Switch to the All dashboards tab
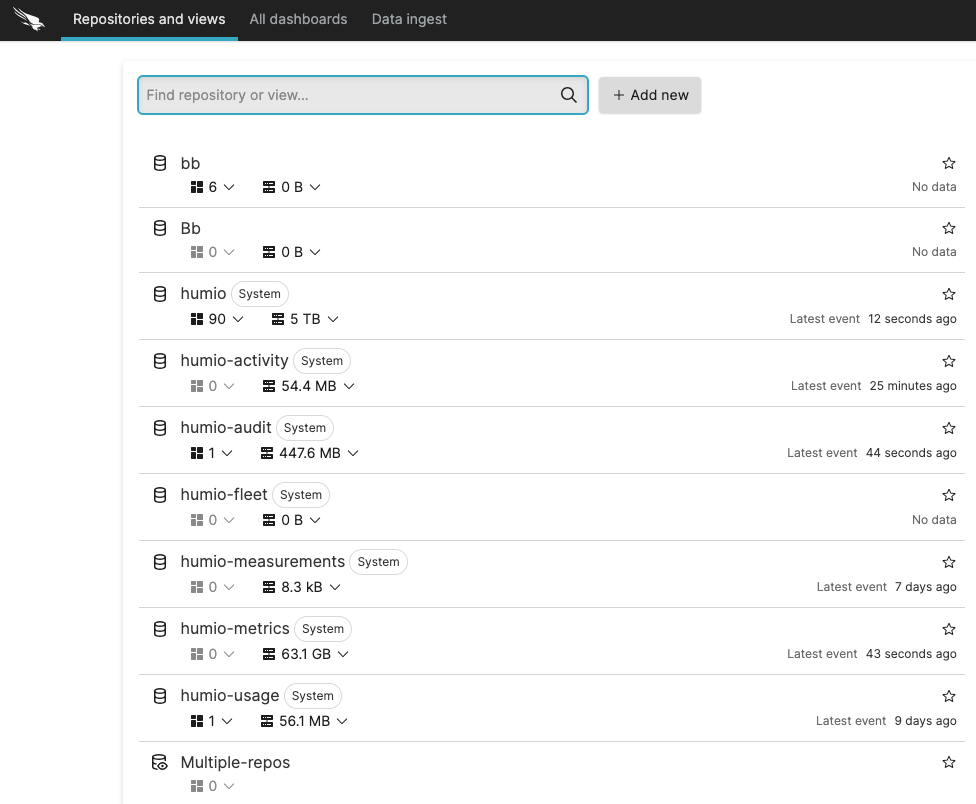 coord(298,19)
